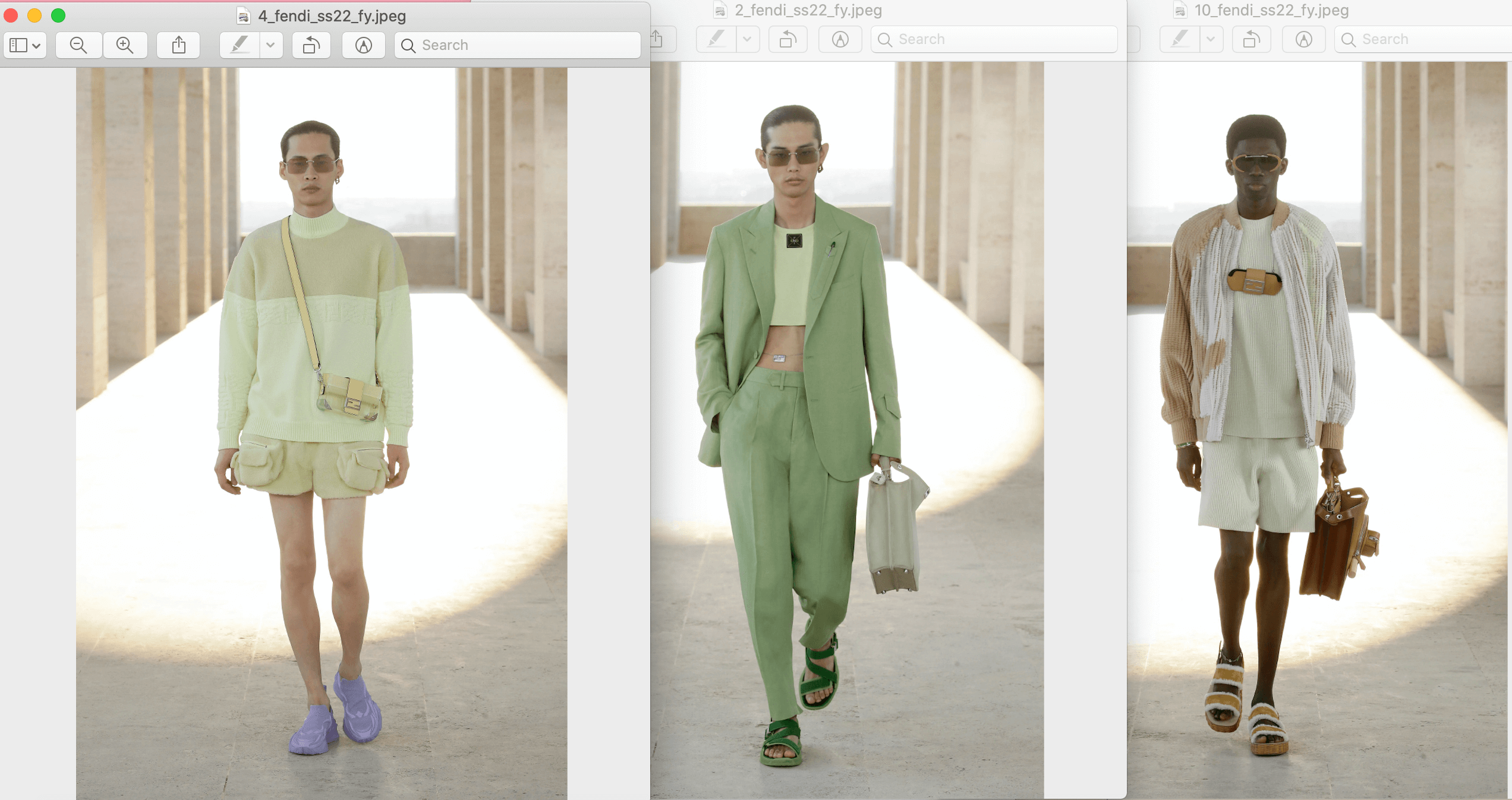Maximize the 4_fendi_ss22_fy.jpeg window
This screenshot has height=800, width=1512.
[x=58, y=15]
